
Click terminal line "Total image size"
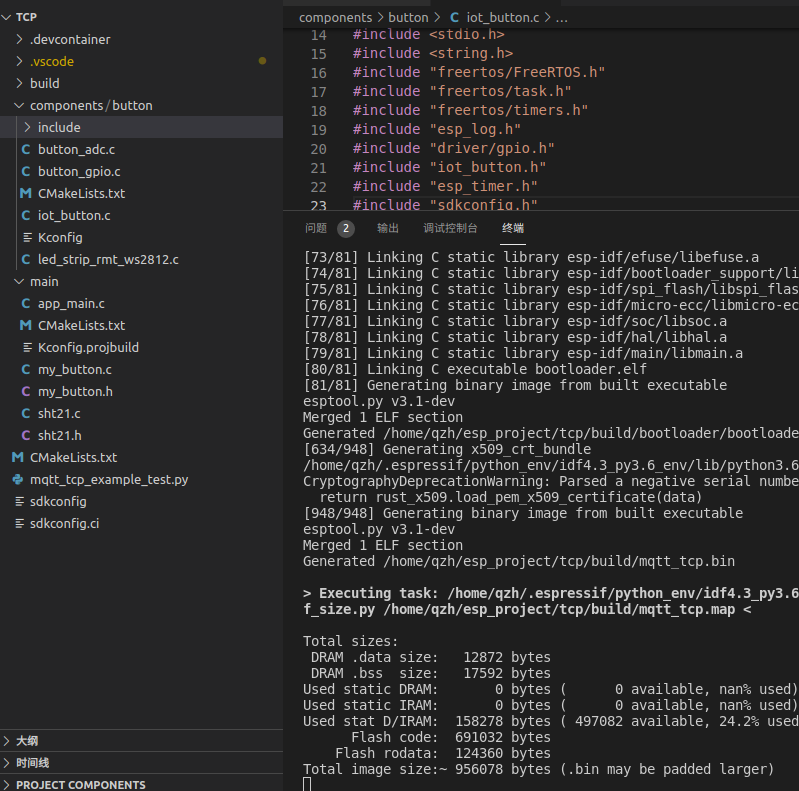click(538, 769)
